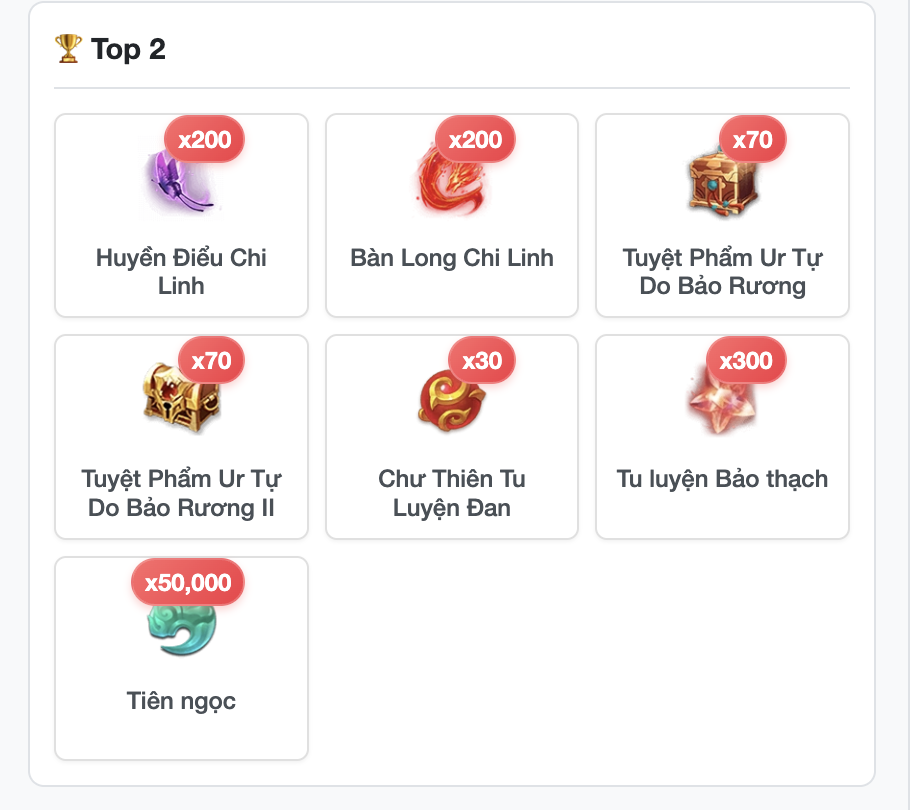Select the Tuyệt Phẩm Ur Tự Do Bảo Rương chest icon
The height and width of the screenshot is (810, 924).
[722, 179]
